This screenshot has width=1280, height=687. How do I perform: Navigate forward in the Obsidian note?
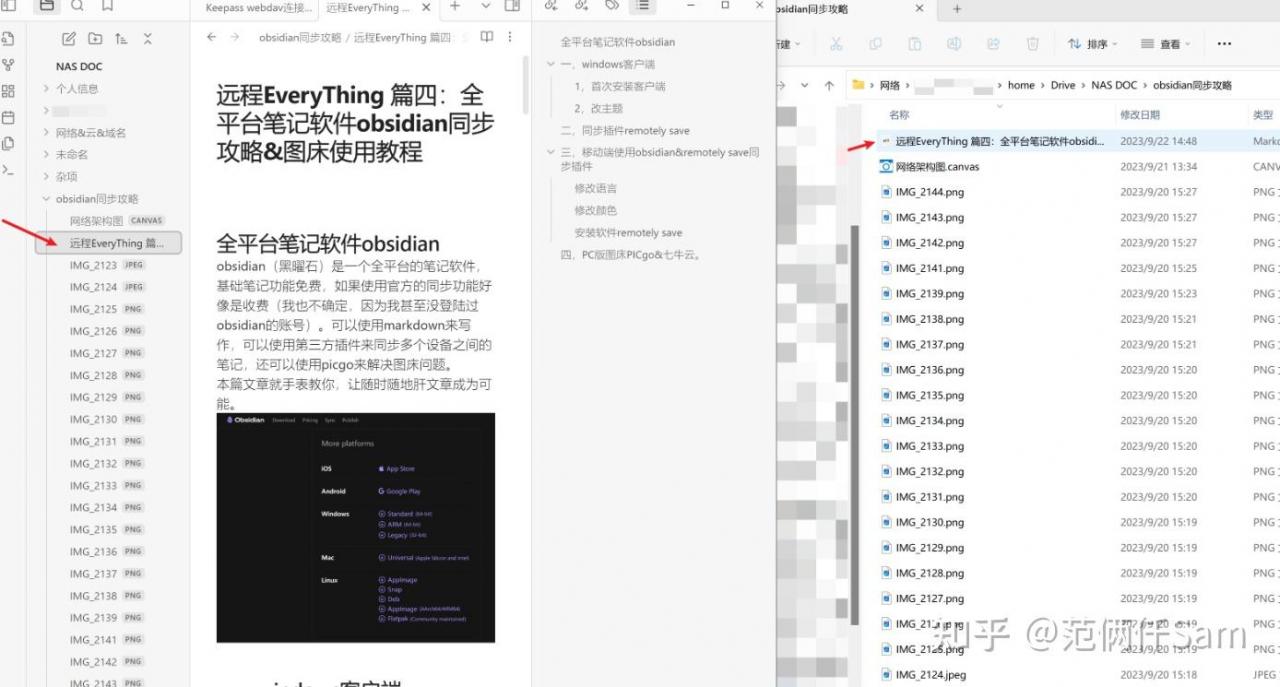[x=235, y=37]
